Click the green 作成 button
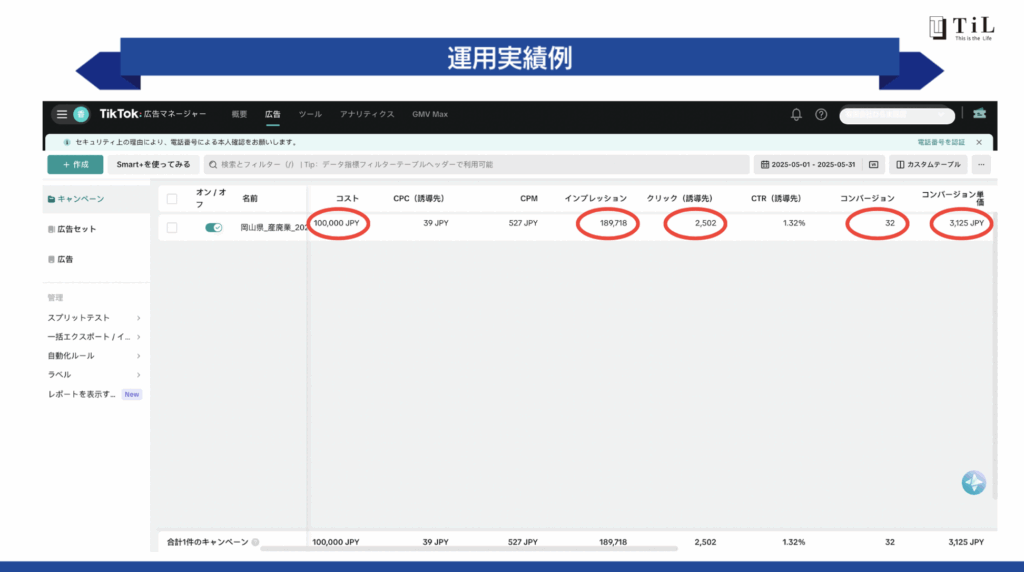Viewport: 1024px width, 572px height. coord(74,164)
